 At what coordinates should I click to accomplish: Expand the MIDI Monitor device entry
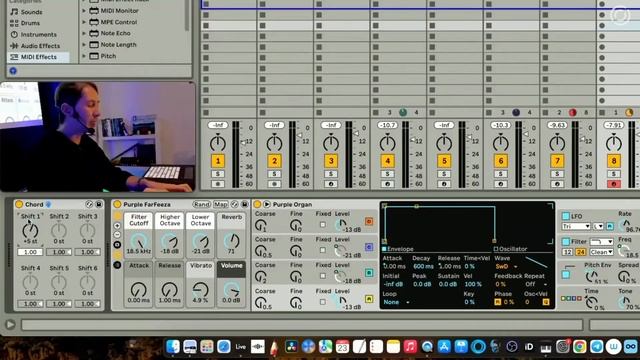click(x=84, y=11)
